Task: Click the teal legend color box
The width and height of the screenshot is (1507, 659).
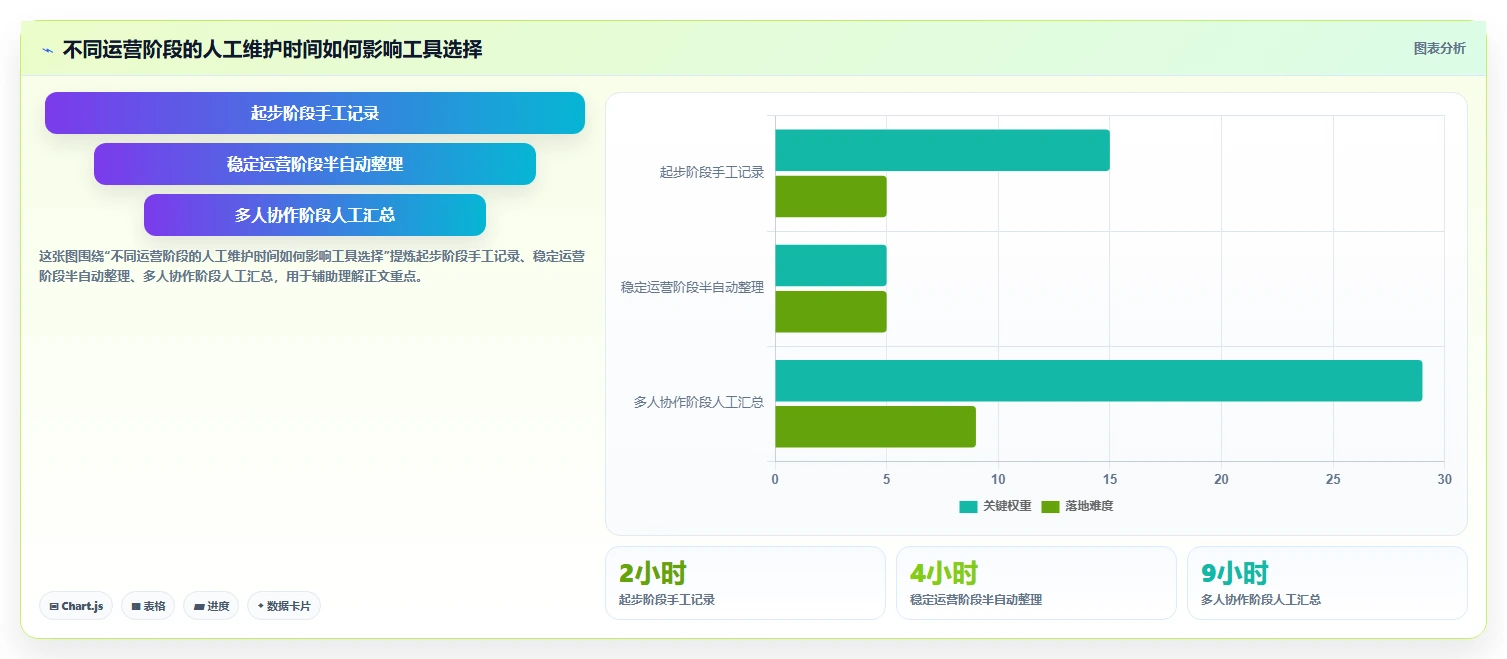Action: pos(968,506)
